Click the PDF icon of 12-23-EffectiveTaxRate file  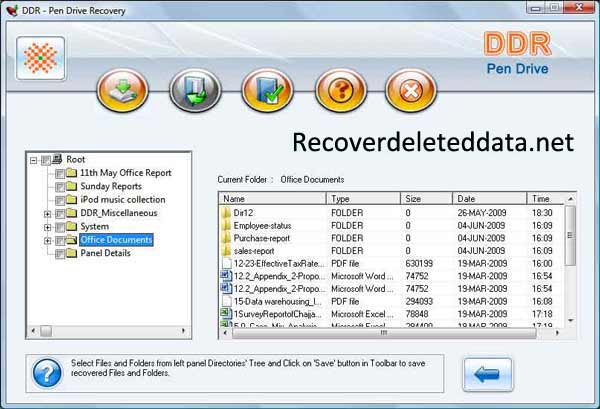(x=227, y=263)
